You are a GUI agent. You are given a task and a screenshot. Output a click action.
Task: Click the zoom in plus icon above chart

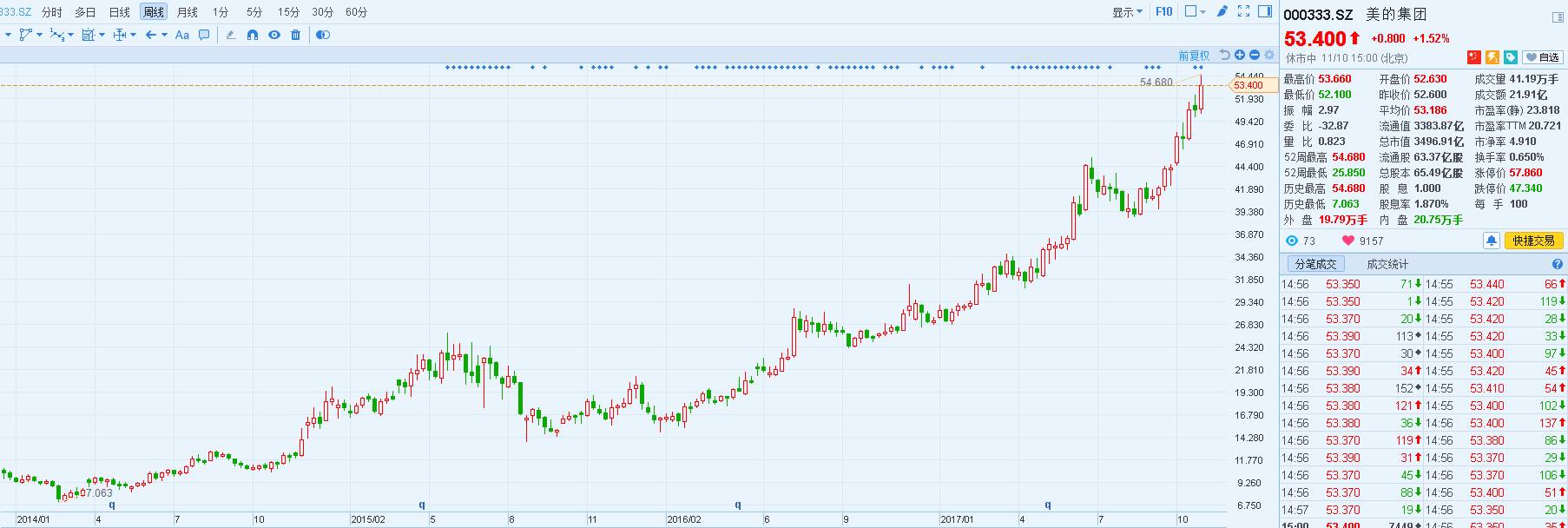tap(1240, 55)
